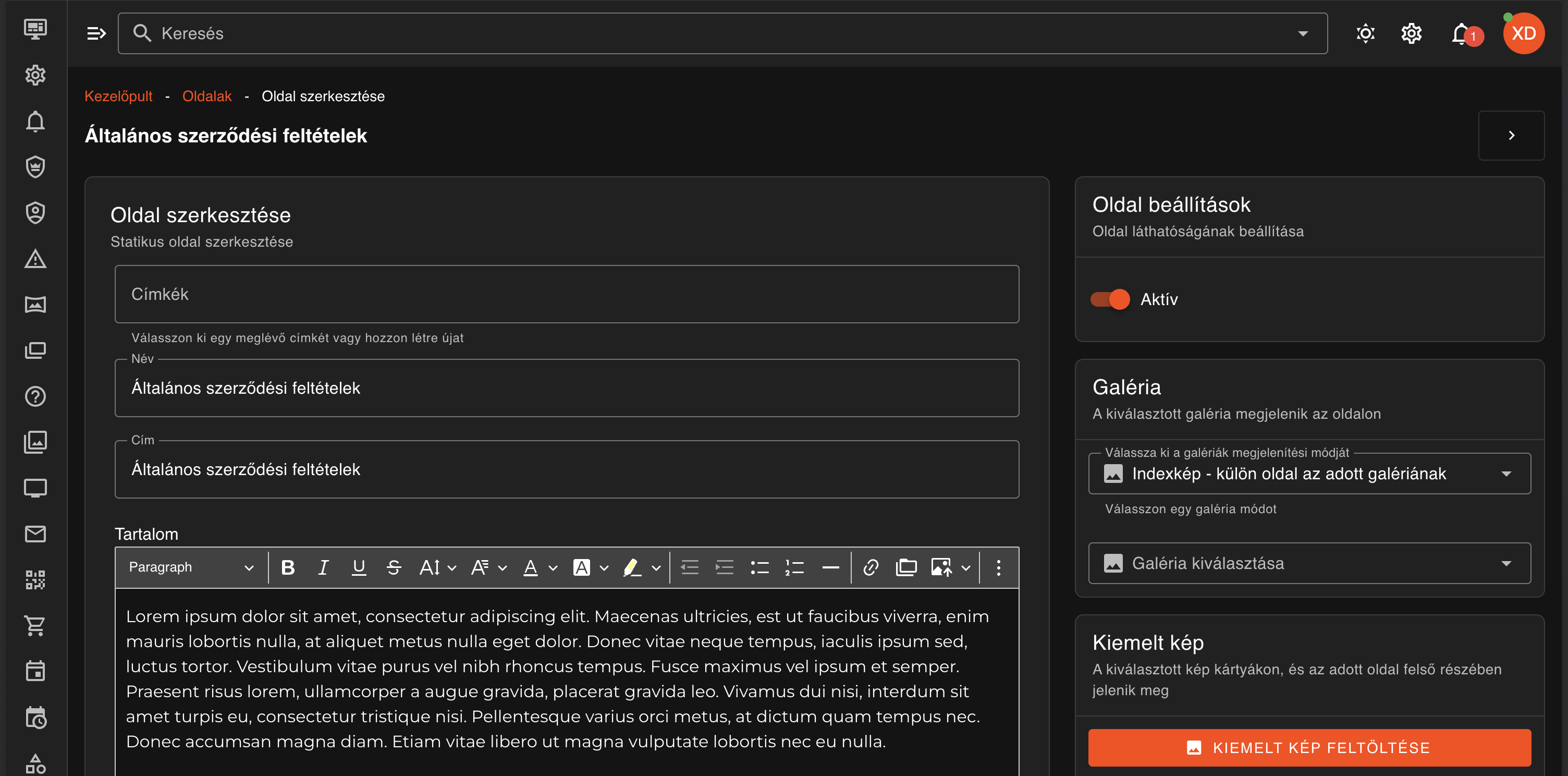Open the shopping cart sidebar icon
This screenshot has height=776, width=1568.
(35, 625)
